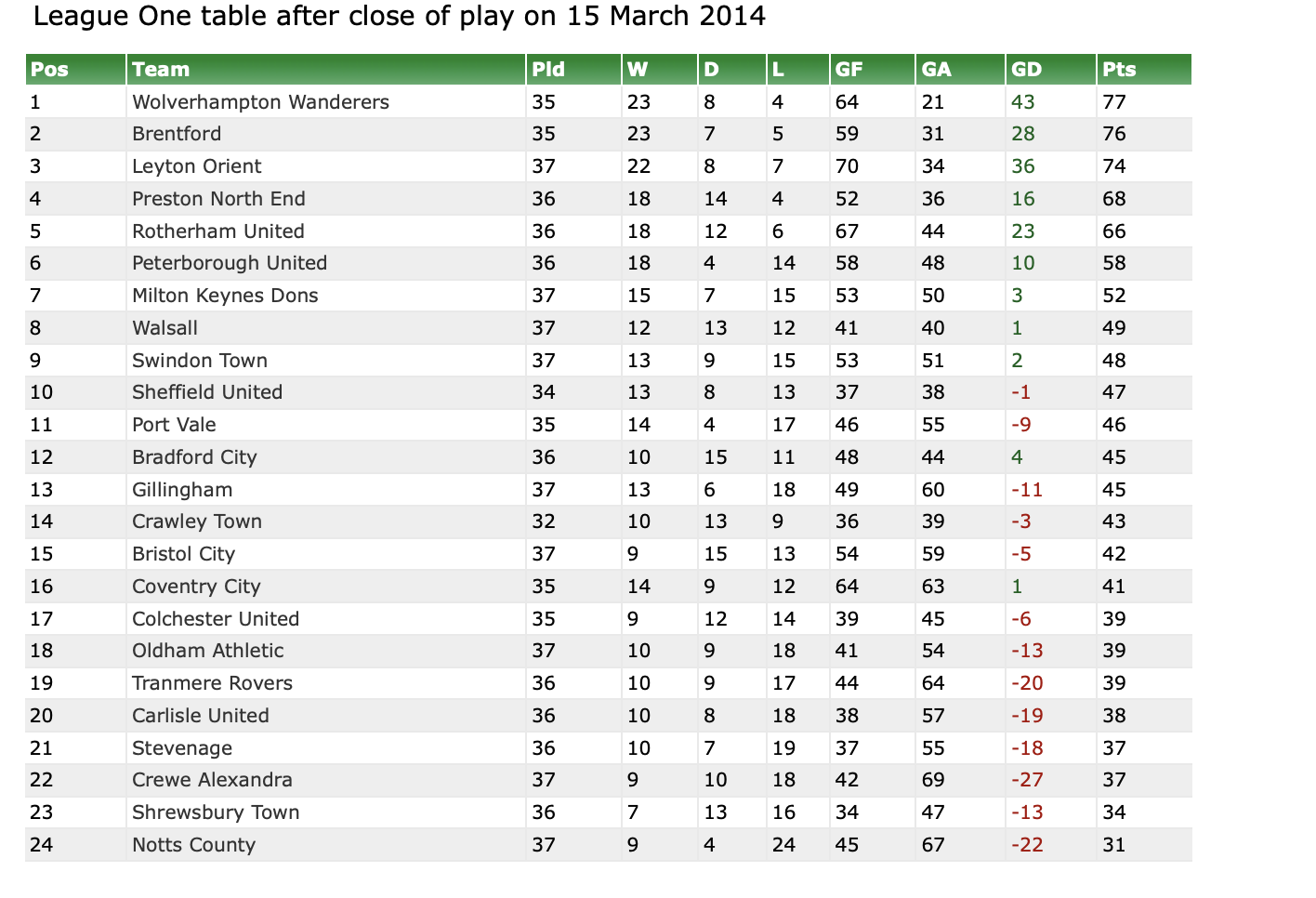This screenshot has height=898, width=1316.
Task: Click the Pos column header
Action: (50, 70)
